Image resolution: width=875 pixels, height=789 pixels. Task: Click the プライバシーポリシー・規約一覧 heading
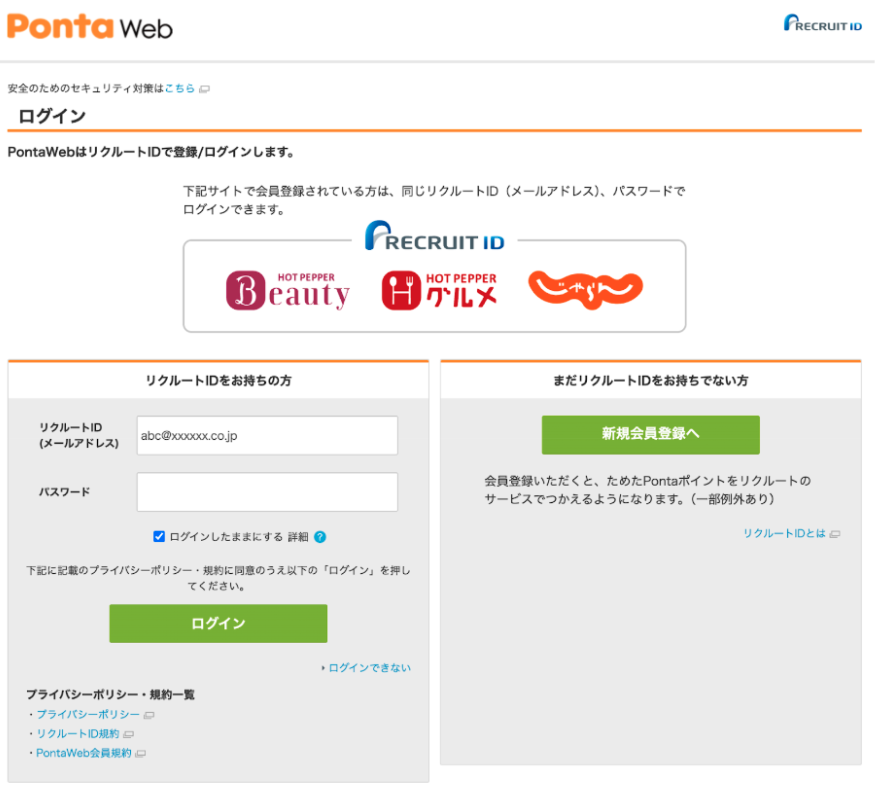click(110, 695)
